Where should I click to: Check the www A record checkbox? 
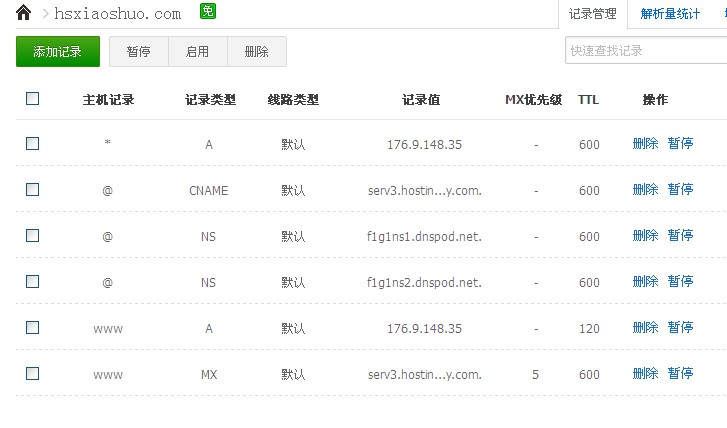pyautogui.click(x=32, y=327)
